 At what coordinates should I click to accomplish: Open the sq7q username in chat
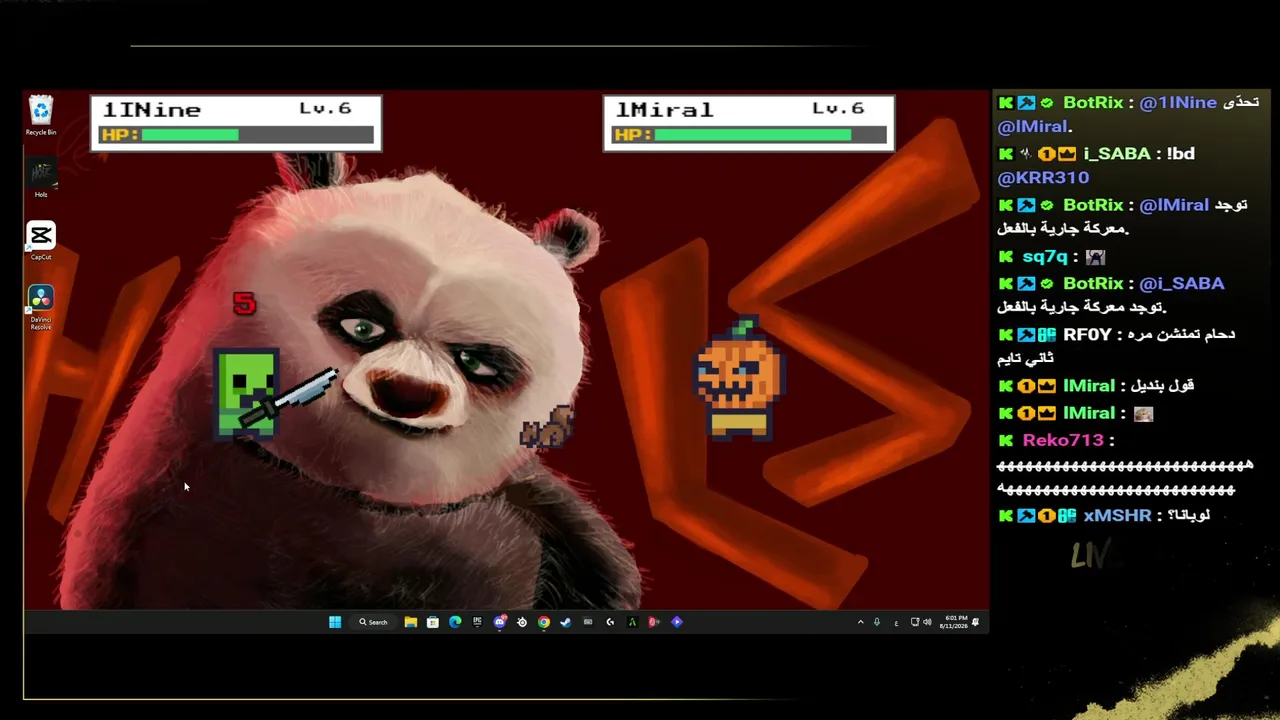pos(1045,257)
